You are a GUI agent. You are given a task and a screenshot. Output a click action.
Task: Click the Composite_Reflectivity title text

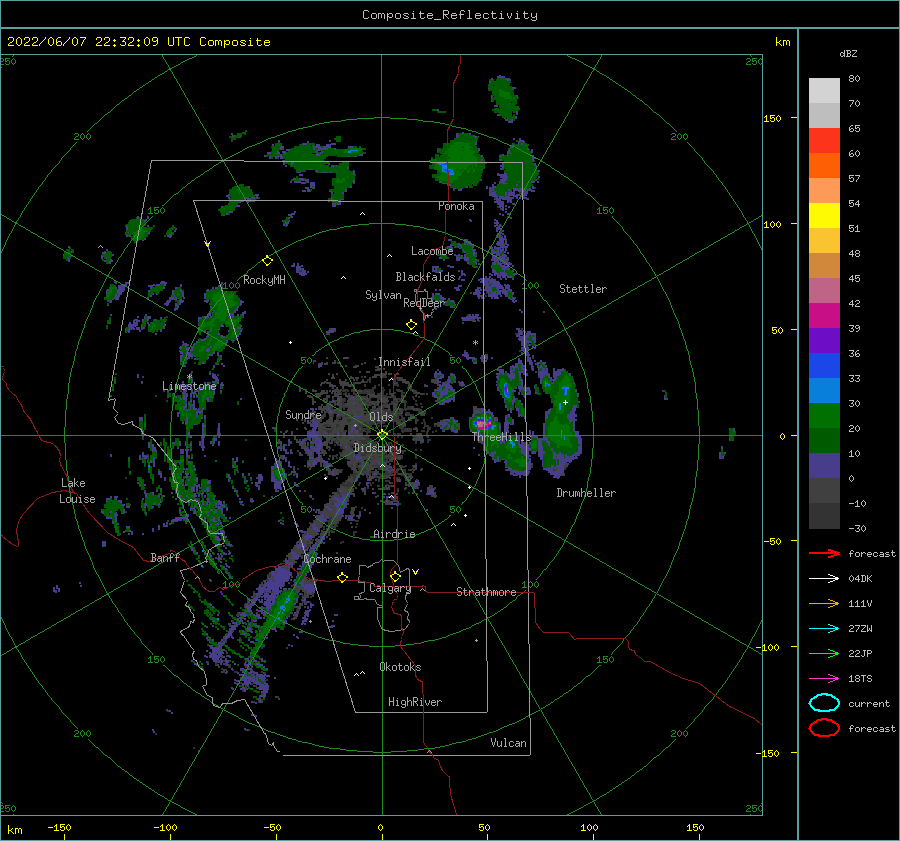point(450,15)
